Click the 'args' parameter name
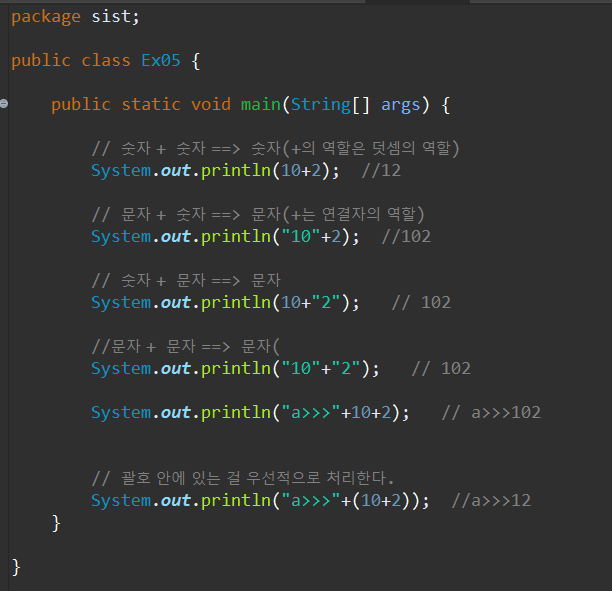Image resolution: width=612 pixels, height=591 pixels. point(400,105)
